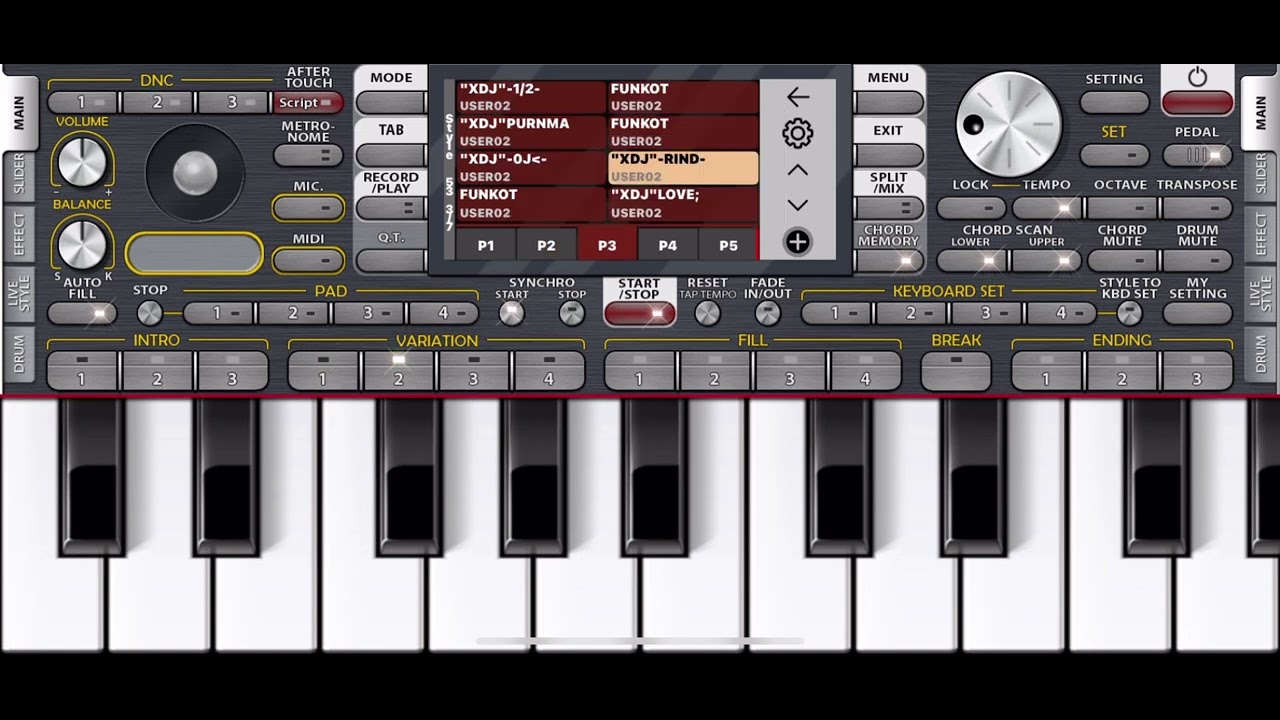Toggle Chord Memory button
The height and width of the screenshot is (720, 1280).
[x=888, y=261]
